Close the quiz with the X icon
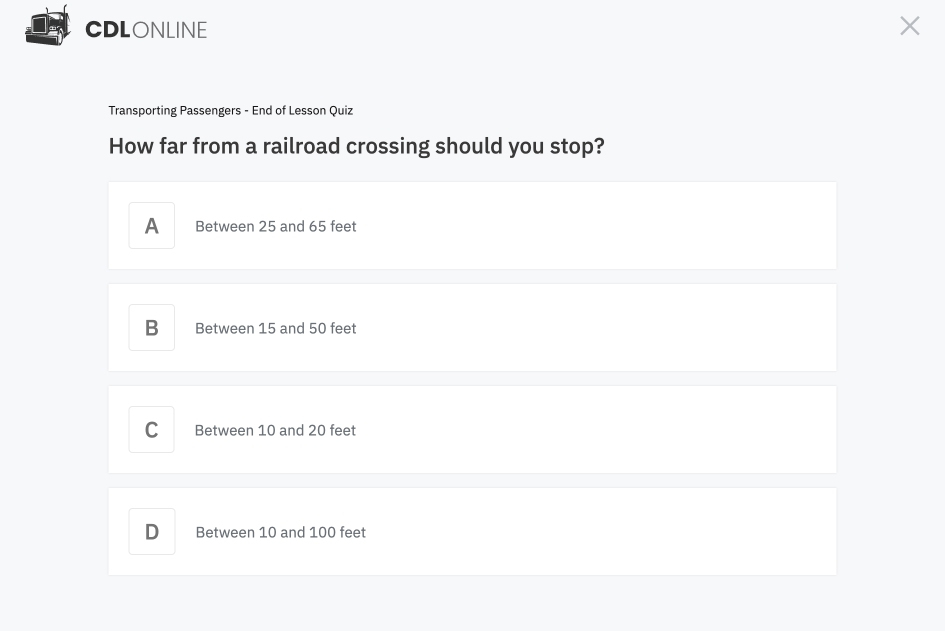Viewport: 945px width, 631px height. tap(909, 26)
